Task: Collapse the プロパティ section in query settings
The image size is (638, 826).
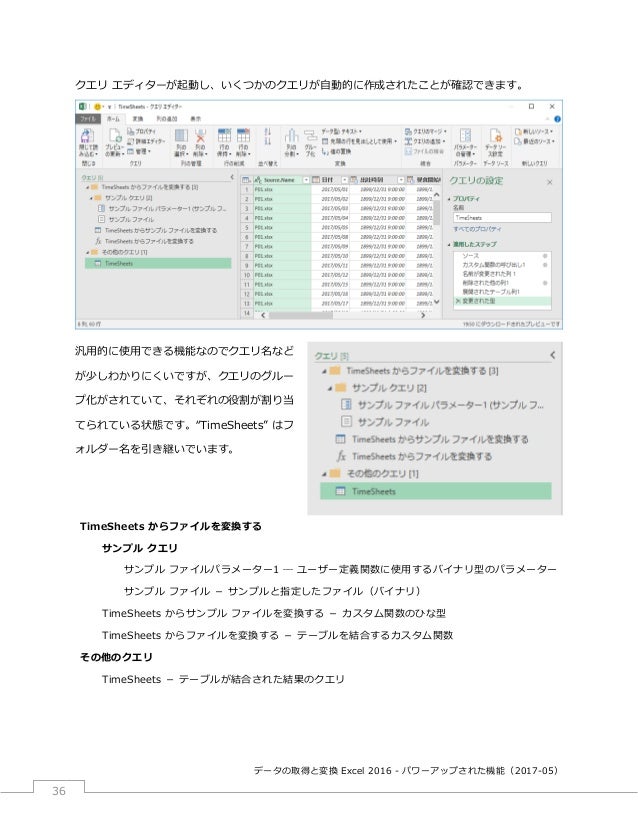Action: (449, 199)
